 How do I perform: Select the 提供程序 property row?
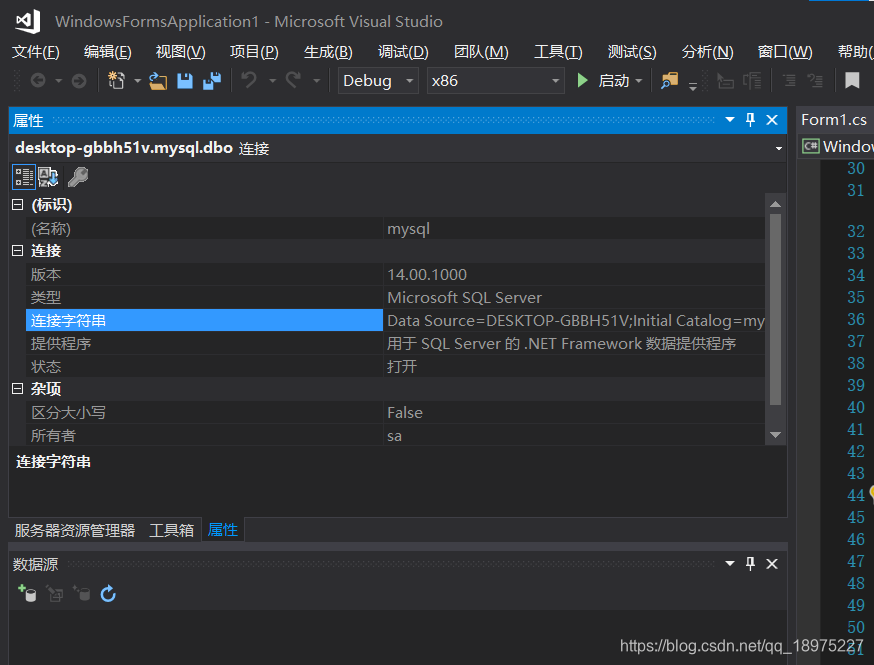pos(395,343)
